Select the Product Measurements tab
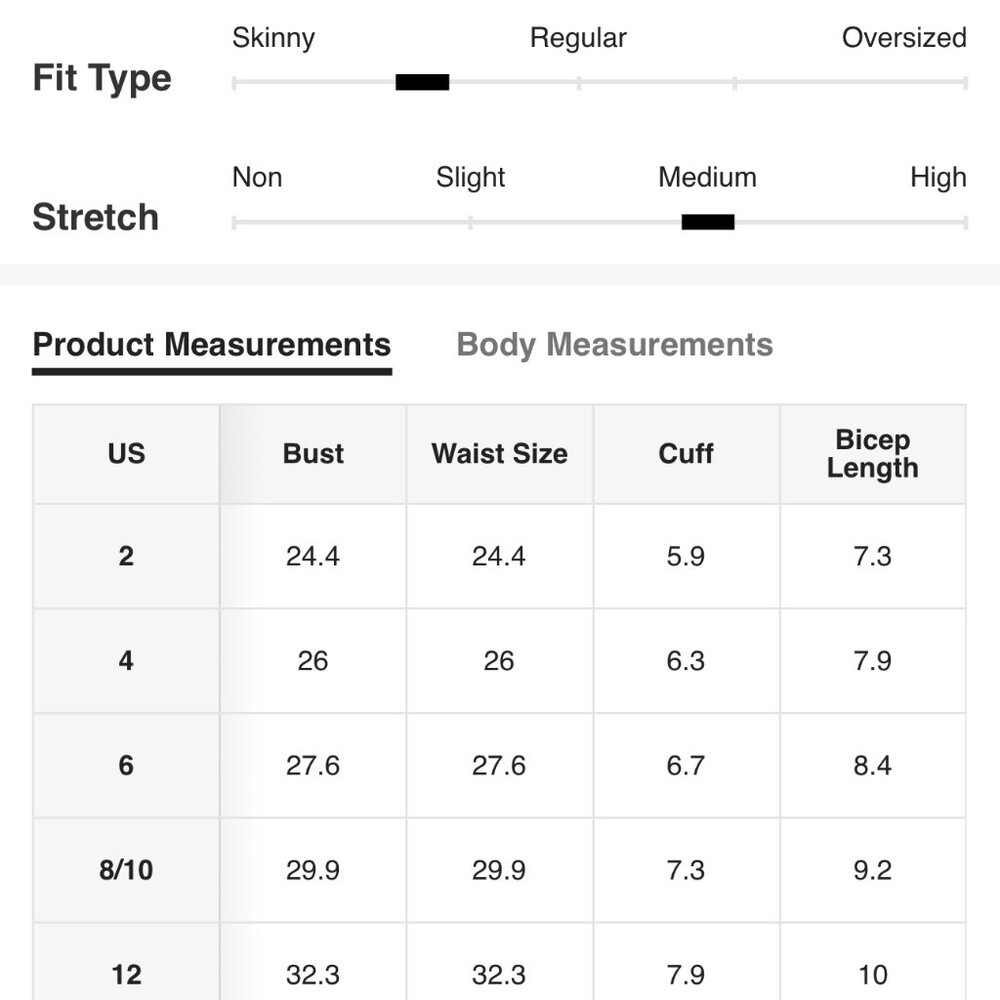 212,345
